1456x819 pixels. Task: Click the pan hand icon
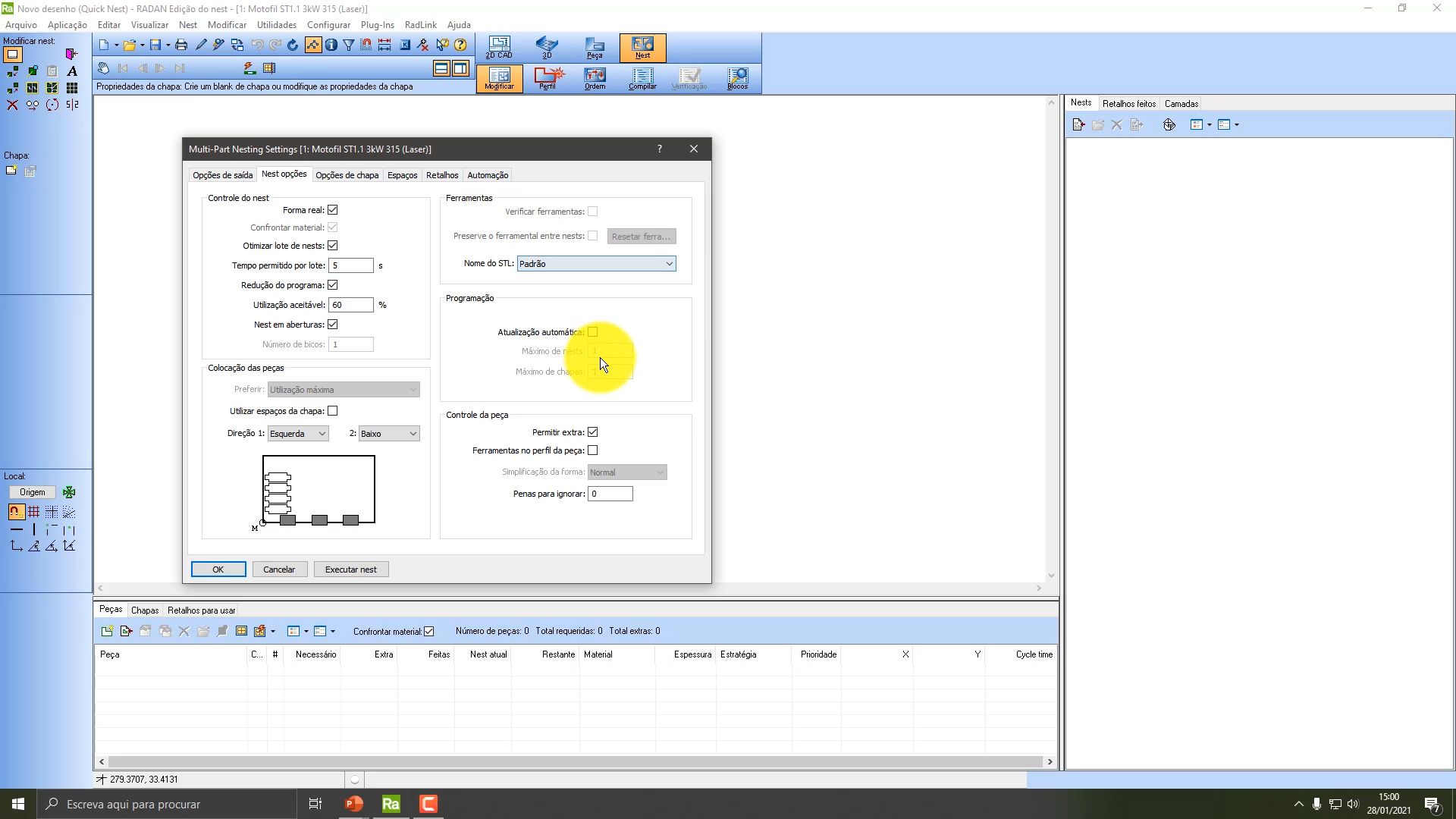104,68
